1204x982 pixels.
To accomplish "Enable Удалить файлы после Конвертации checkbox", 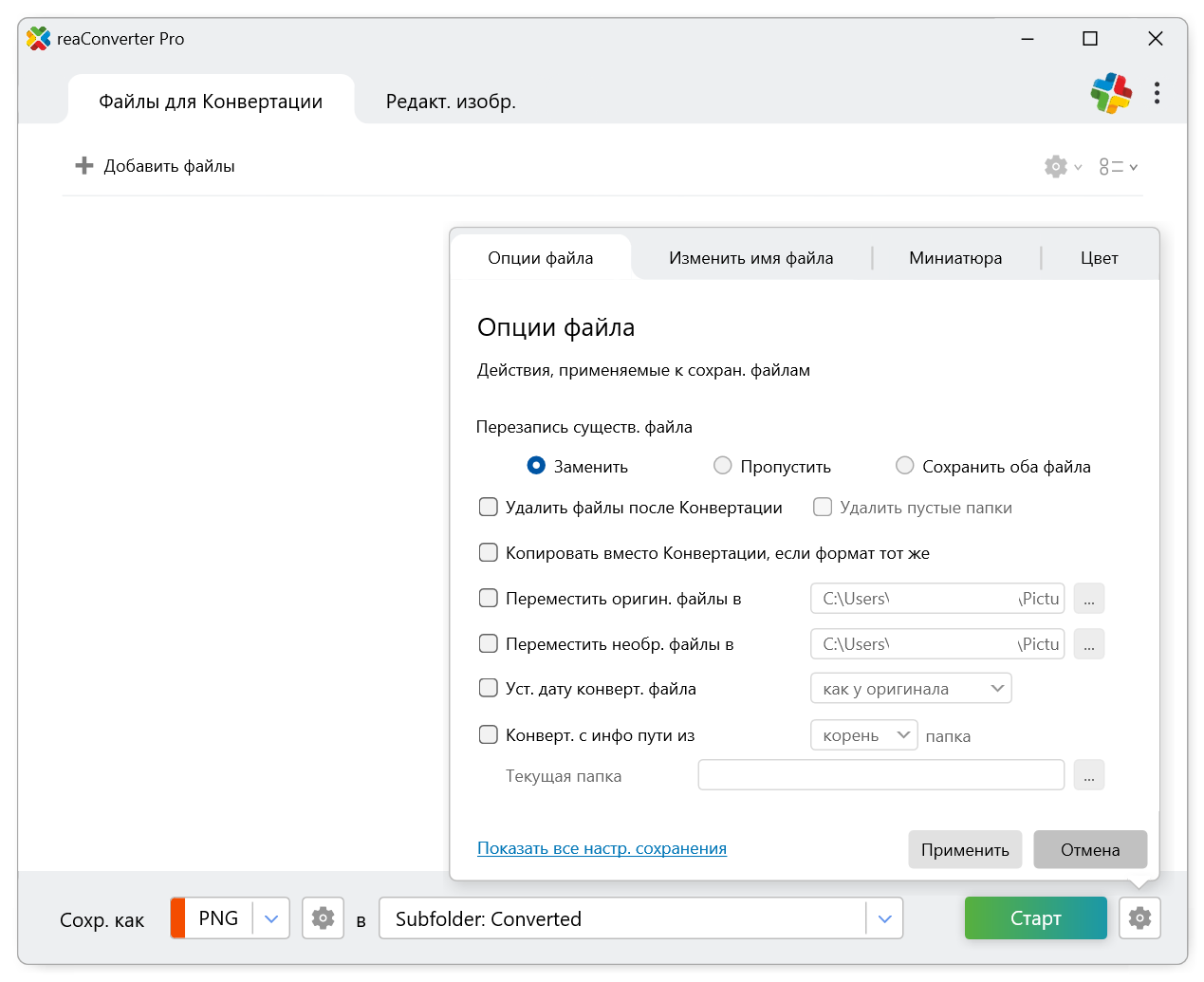I will (489, 508).
